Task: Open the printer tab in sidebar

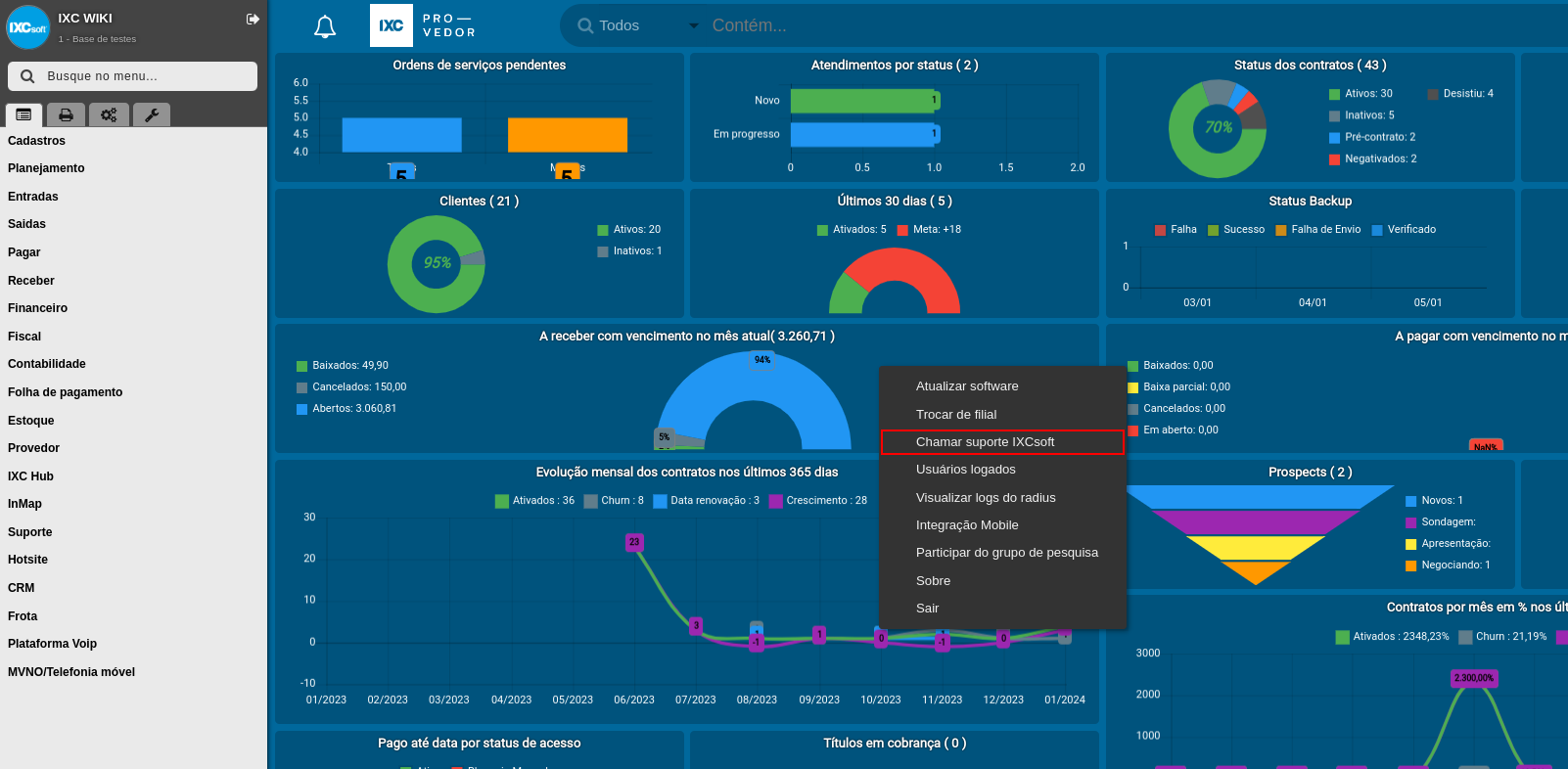Action: [x=66, y=114]
